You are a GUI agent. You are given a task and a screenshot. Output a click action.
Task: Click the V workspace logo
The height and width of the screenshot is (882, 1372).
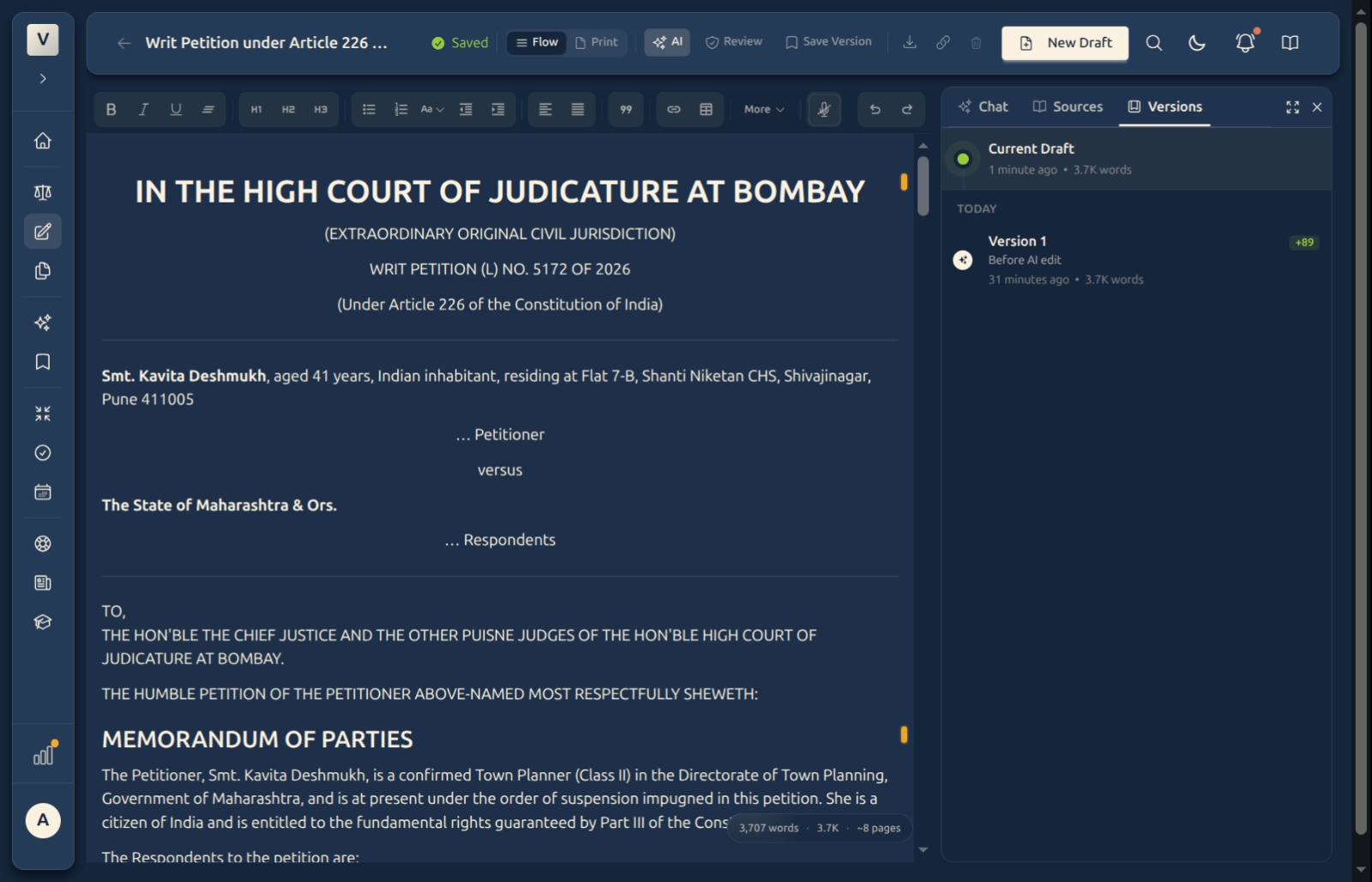pyautogui.click(x=43, y=39)
